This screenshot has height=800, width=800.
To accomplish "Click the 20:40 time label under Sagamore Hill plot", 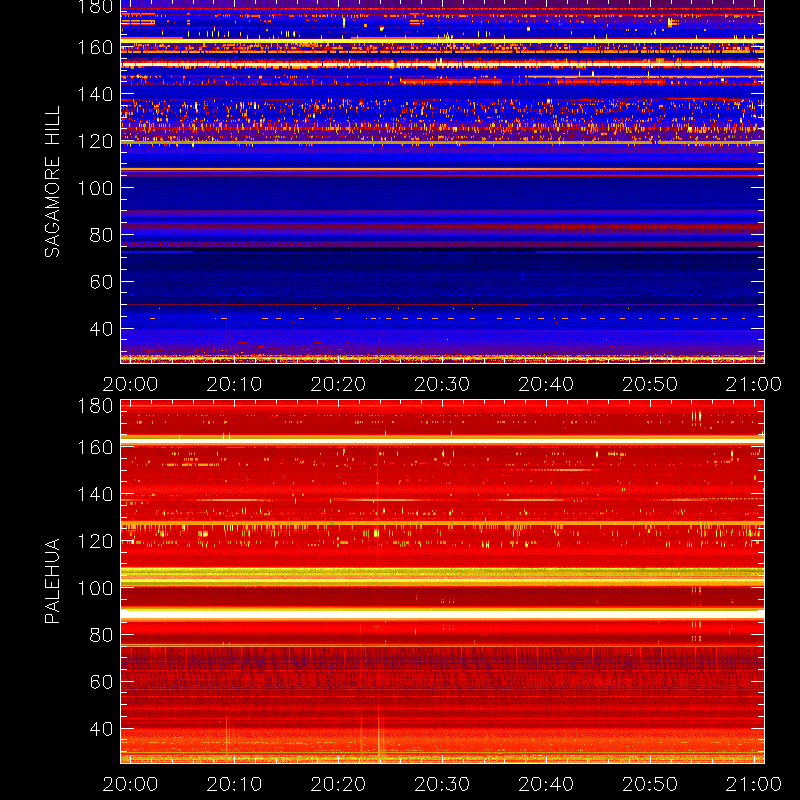I will (546, 384).
